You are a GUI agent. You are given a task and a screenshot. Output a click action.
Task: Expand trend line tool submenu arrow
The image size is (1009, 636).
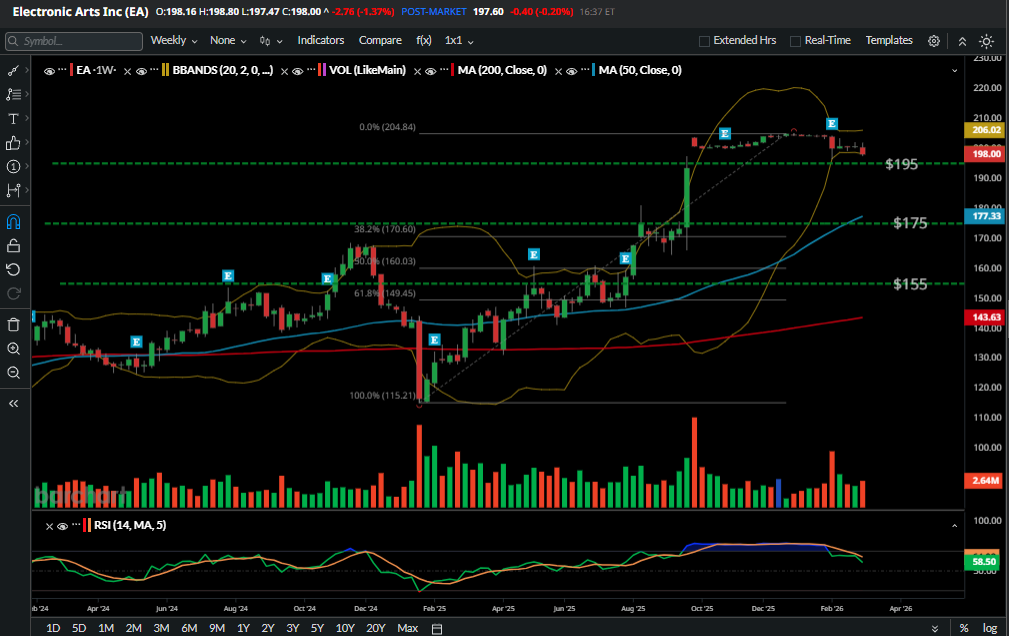(26, 70)
